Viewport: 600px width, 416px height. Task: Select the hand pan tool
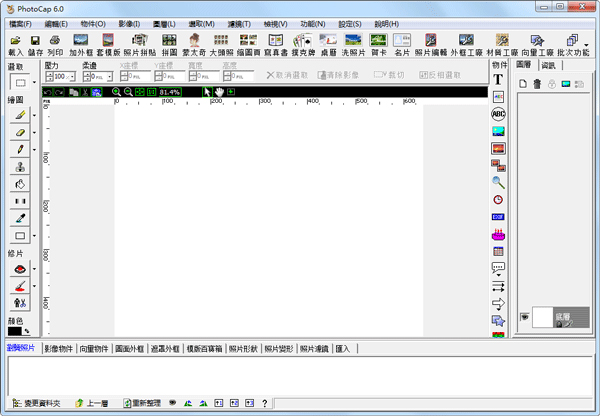pos(219,92)
